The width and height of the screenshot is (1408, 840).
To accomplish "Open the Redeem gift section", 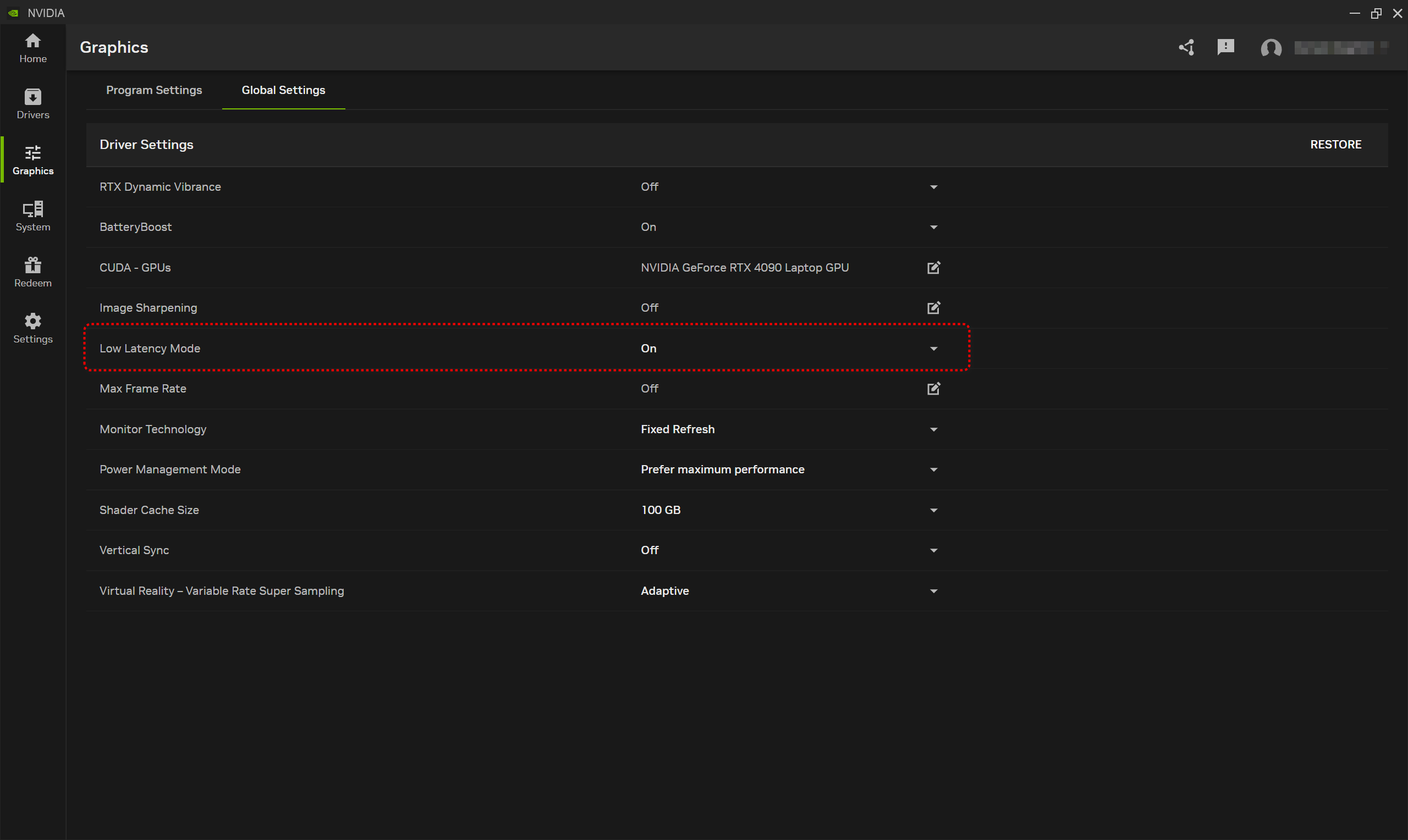I will pos(33,272).
